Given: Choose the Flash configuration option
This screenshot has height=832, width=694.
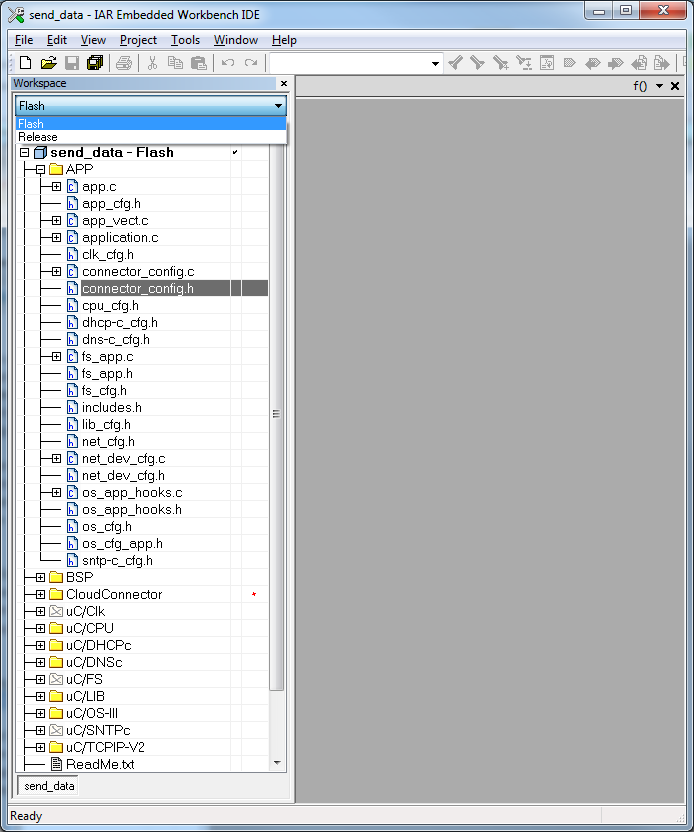Looking at the screenshot, I should pos(31,124).
